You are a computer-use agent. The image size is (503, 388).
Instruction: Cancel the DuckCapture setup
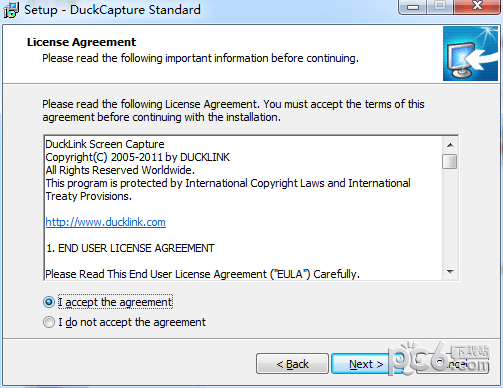(x=453, y=364)
